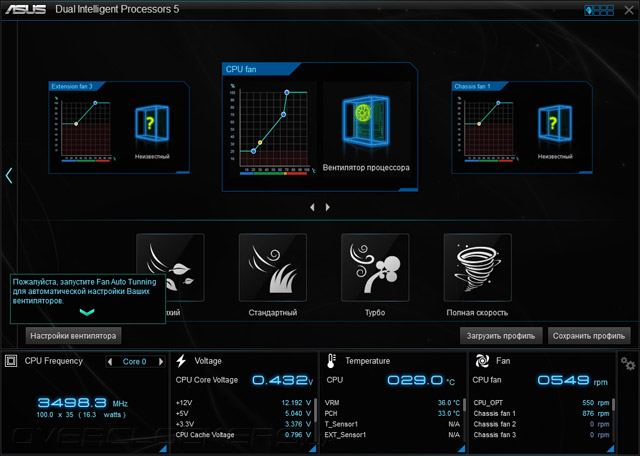Click the orange point on CPU fan curve
The image size is (640, 456).
pyautogui.click(x=260, y=142)
